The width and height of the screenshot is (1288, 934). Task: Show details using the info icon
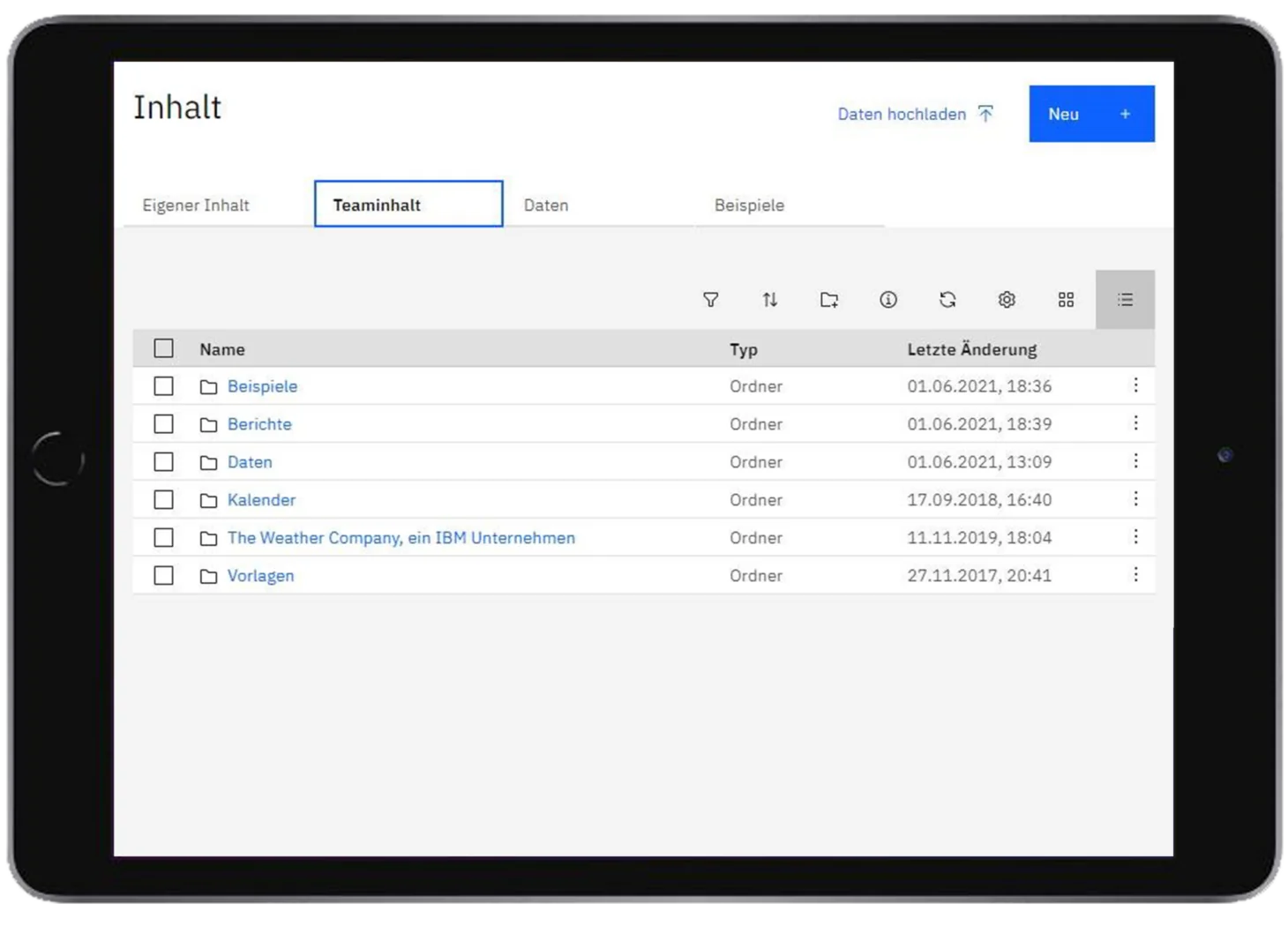point(887,300)
